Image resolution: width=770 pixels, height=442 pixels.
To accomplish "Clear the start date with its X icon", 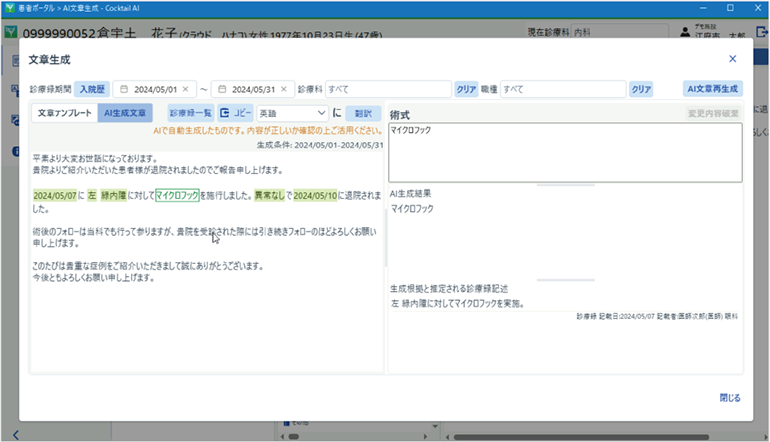I will pyautogui.click(x=185, y=89).
